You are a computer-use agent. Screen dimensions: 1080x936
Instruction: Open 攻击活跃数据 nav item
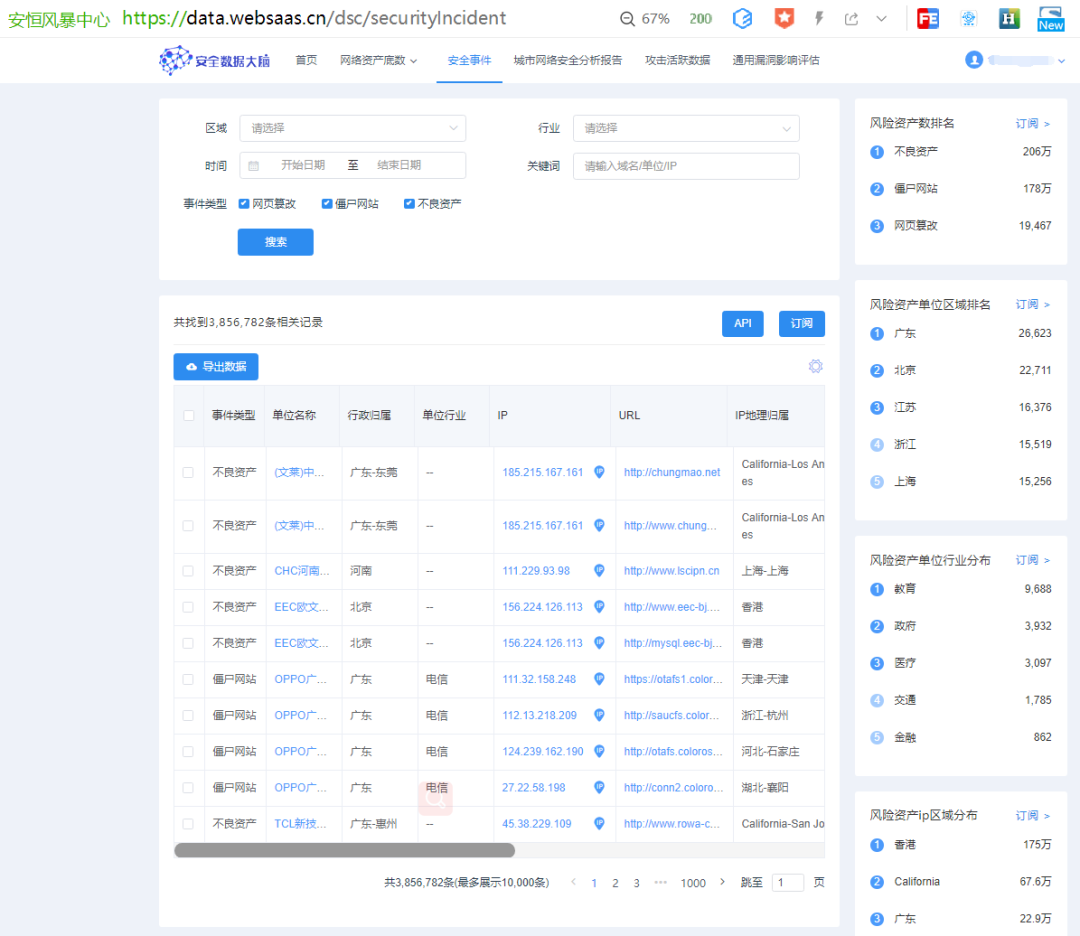click(677, 60)
